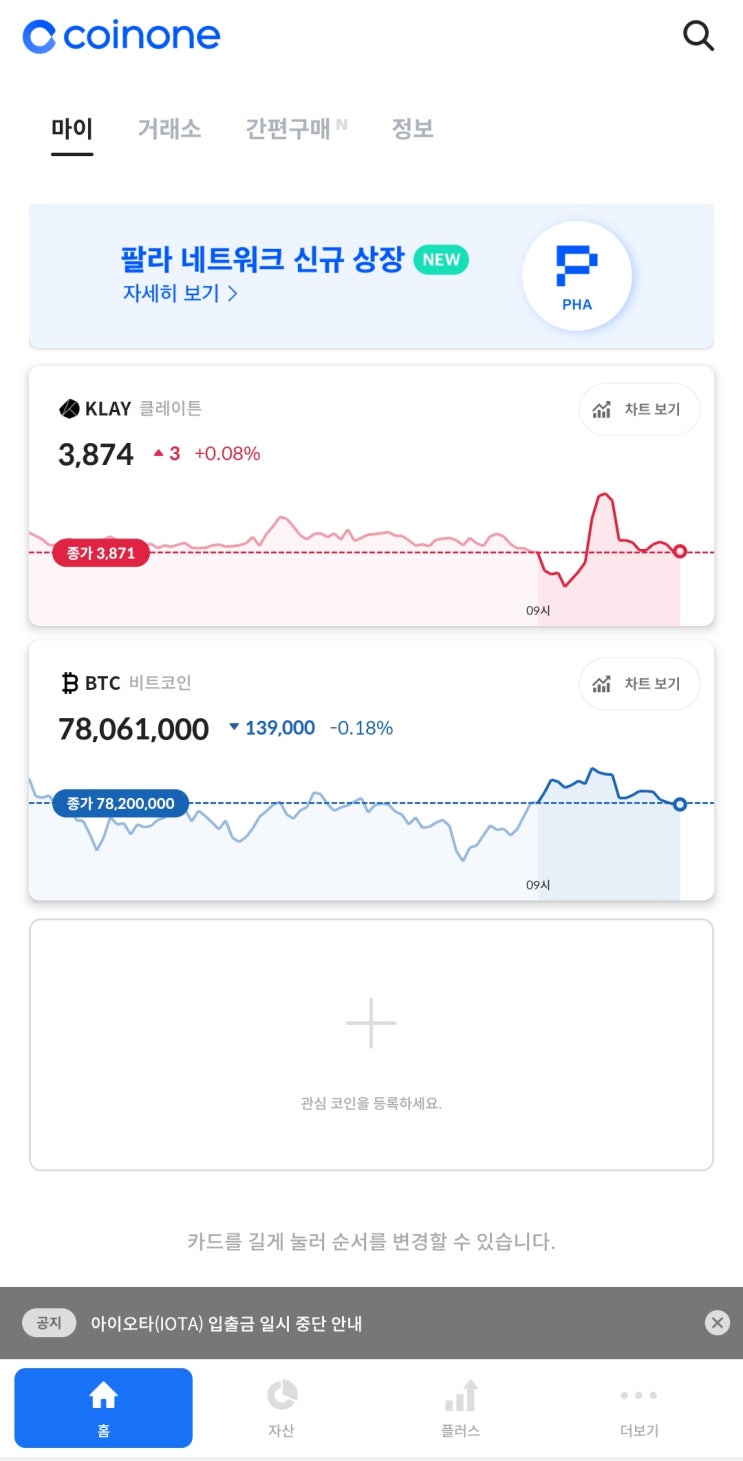
Task: Open the IOTA 입출금 일시 중단 notice
Action: click(x=226, y=1323)
